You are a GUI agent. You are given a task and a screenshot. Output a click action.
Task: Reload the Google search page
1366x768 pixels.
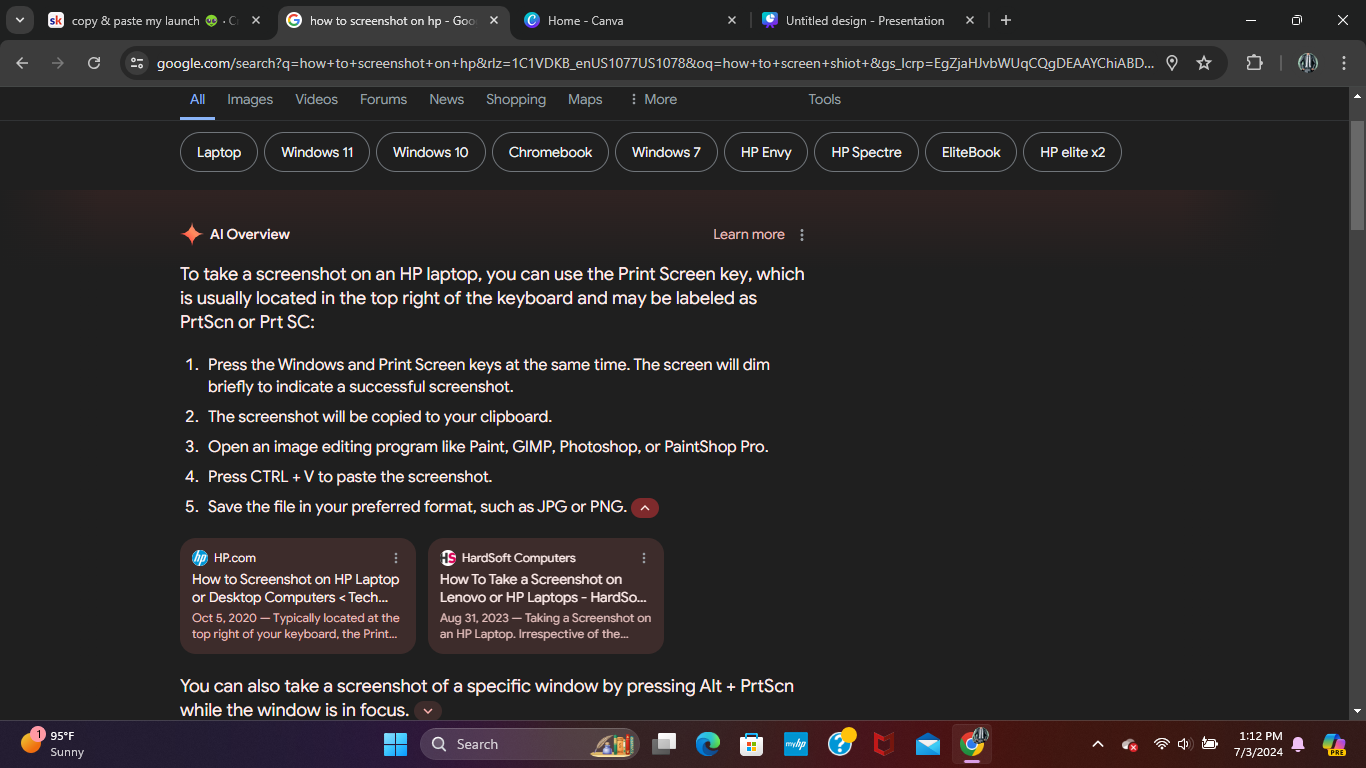click(x=94, y=63)
